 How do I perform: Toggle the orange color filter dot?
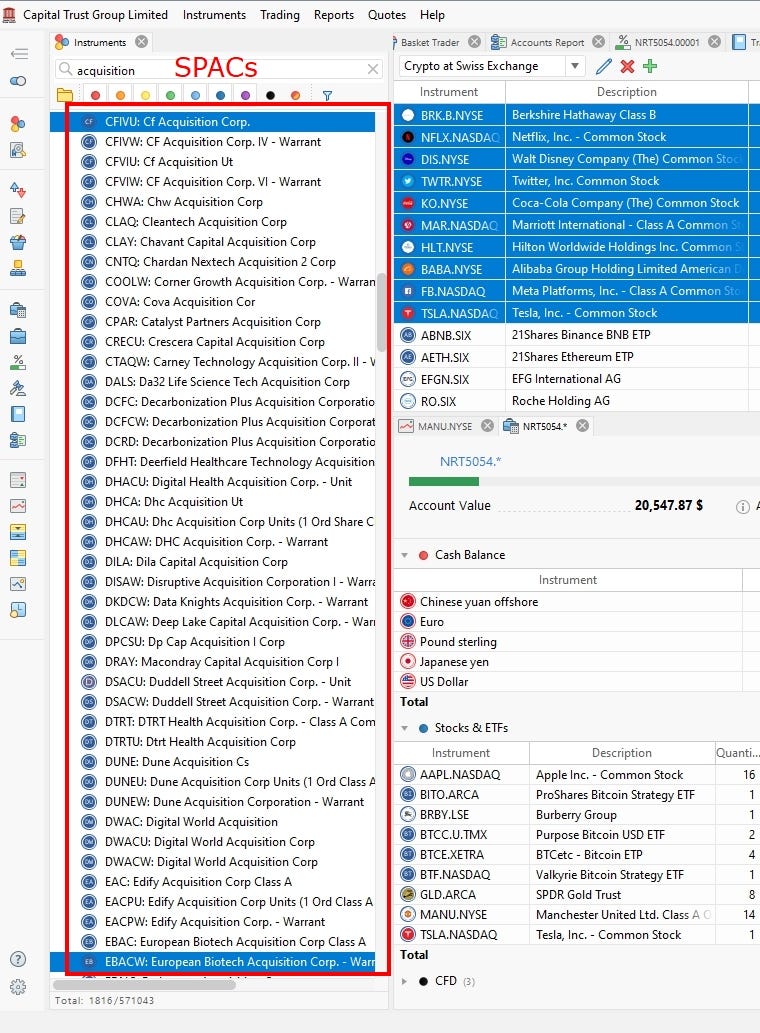(121, 96)
